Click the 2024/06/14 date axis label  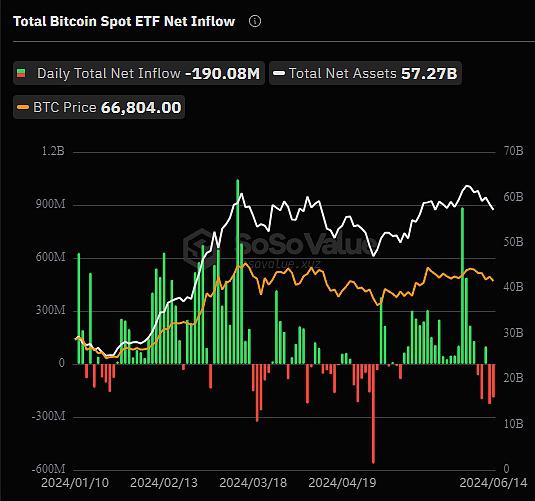(493, 483)
